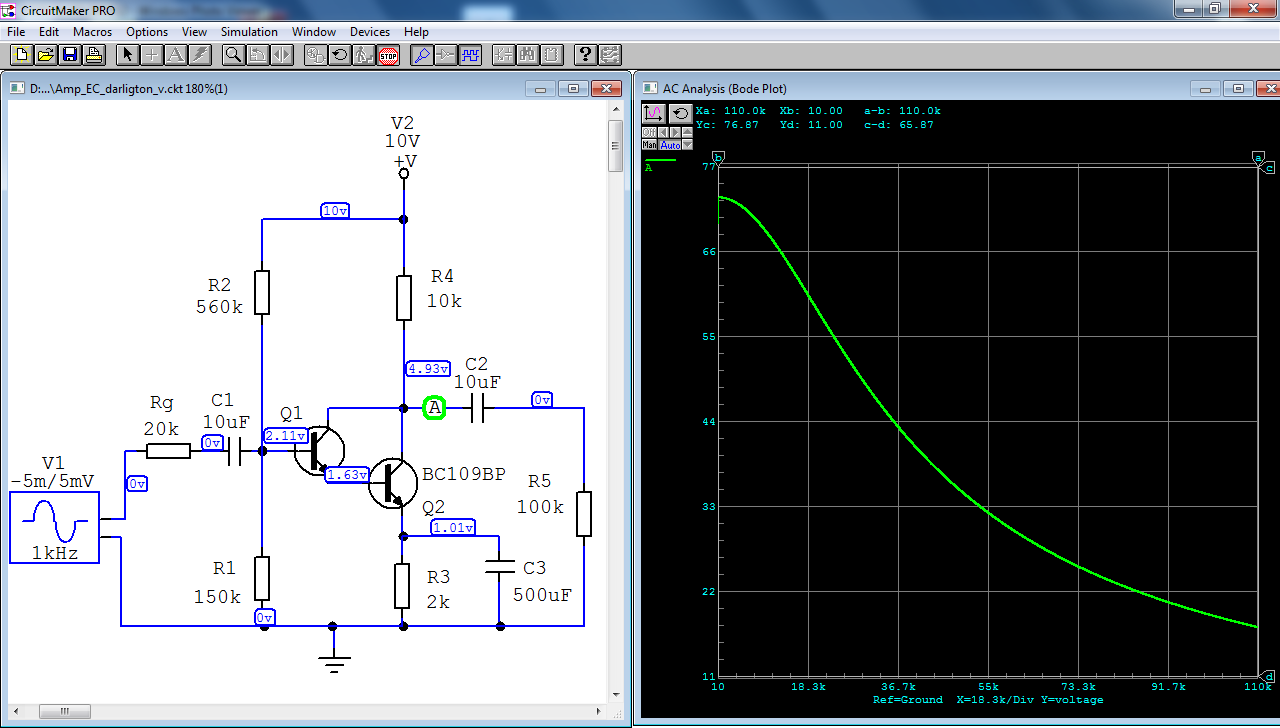Open the Simulation menu
This screenshot has width=1280, height=728.
pyautogui.click(x=250, y=32)
